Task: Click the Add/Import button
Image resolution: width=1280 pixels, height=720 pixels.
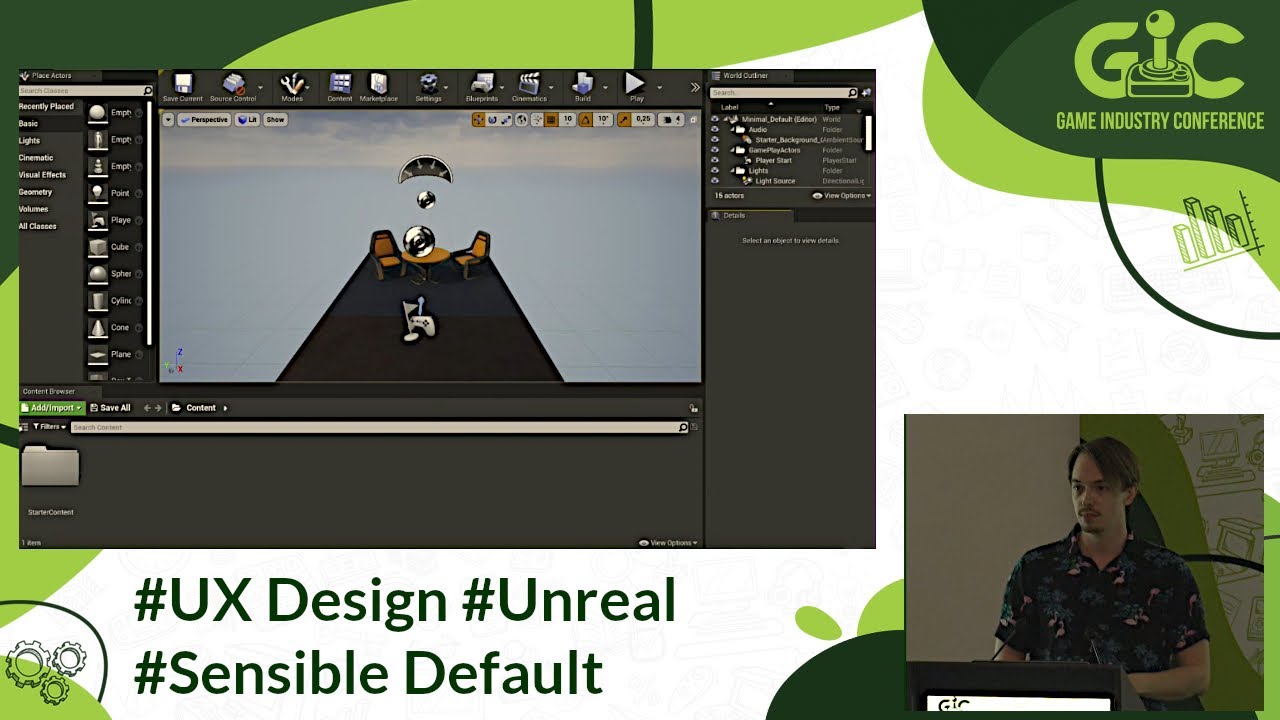Action: pos(52,407)
